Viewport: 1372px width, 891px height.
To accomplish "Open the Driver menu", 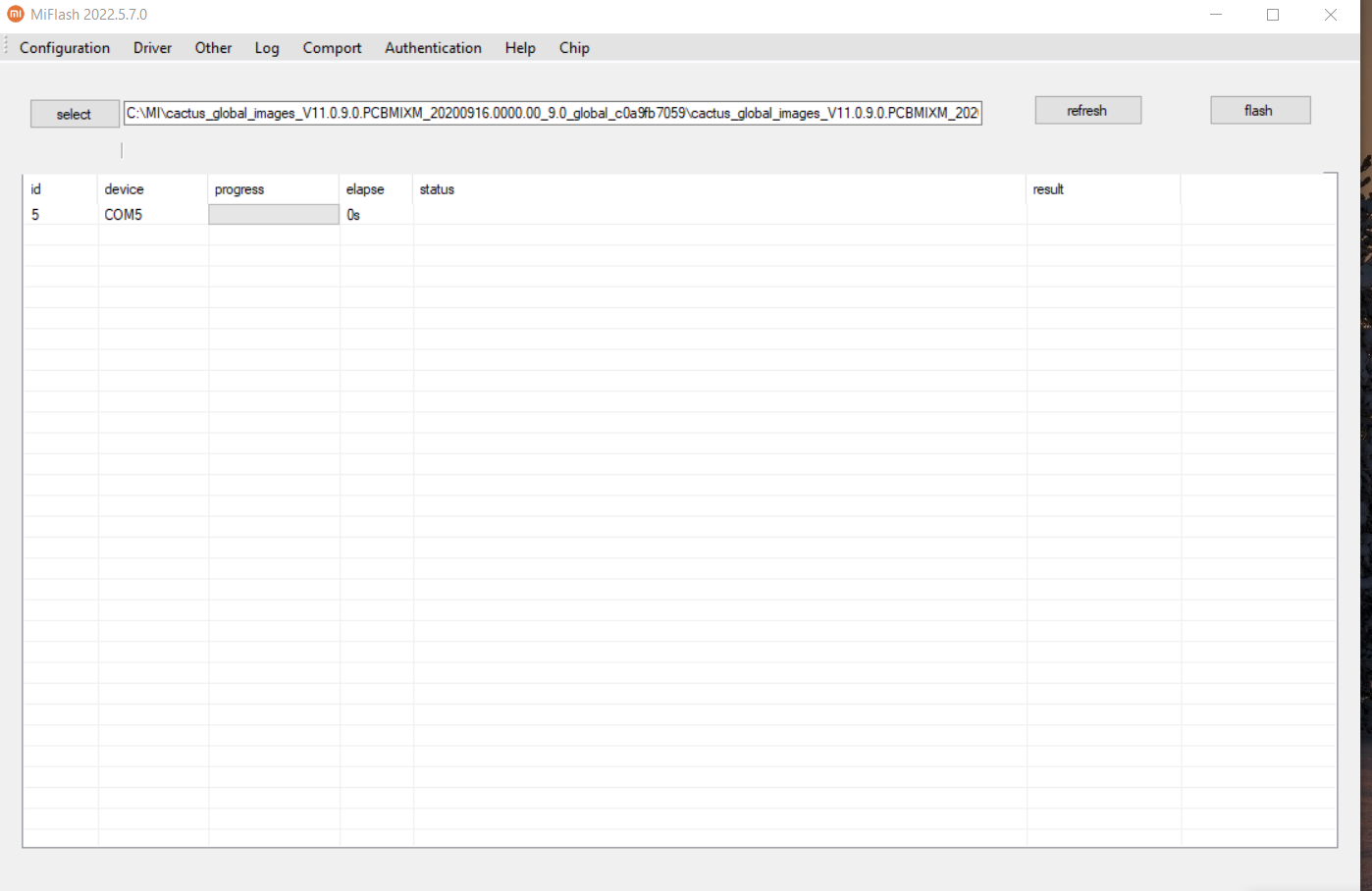I will point(152,48).
